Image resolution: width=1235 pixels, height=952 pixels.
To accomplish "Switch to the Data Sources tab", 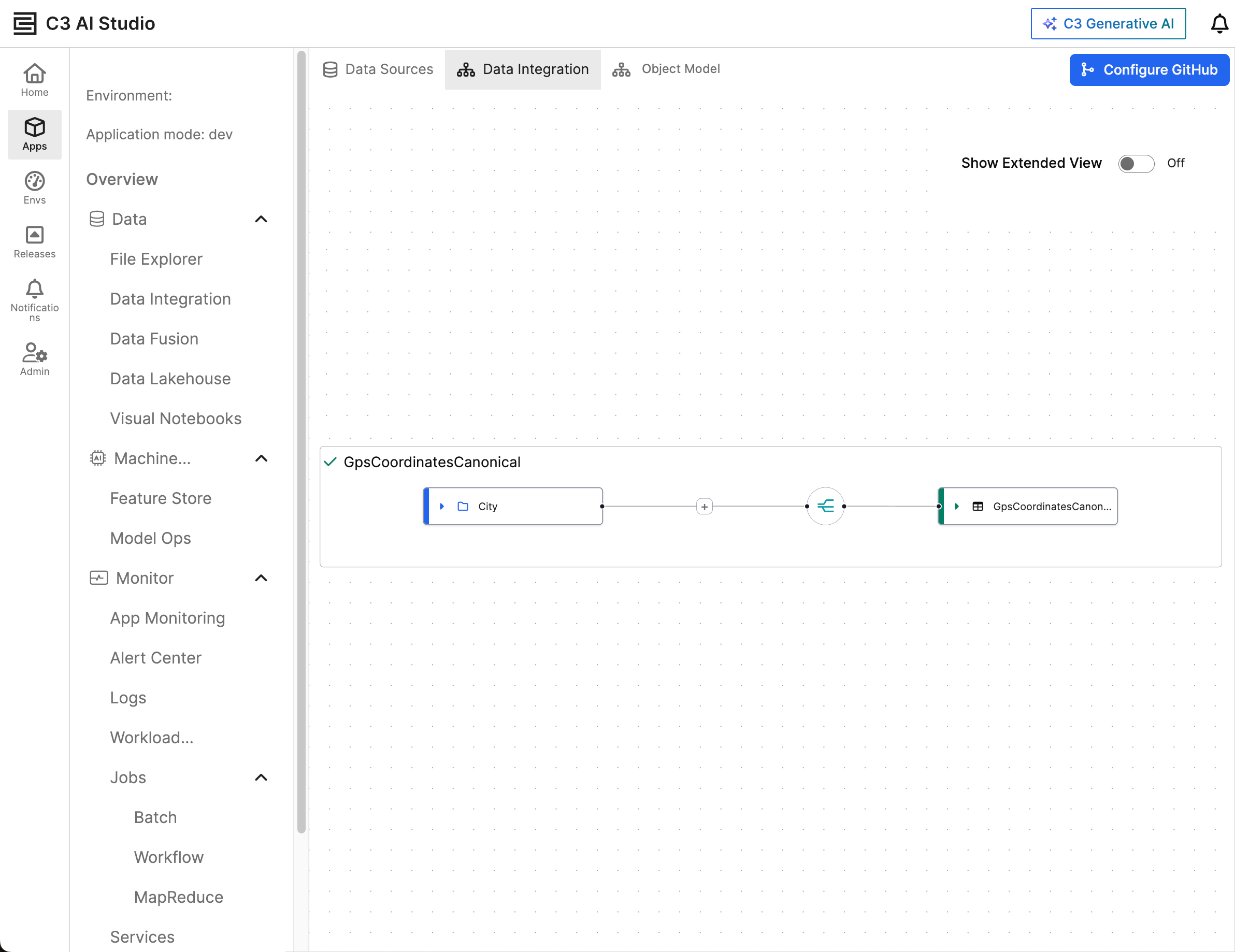I will [x=378, y=69].
